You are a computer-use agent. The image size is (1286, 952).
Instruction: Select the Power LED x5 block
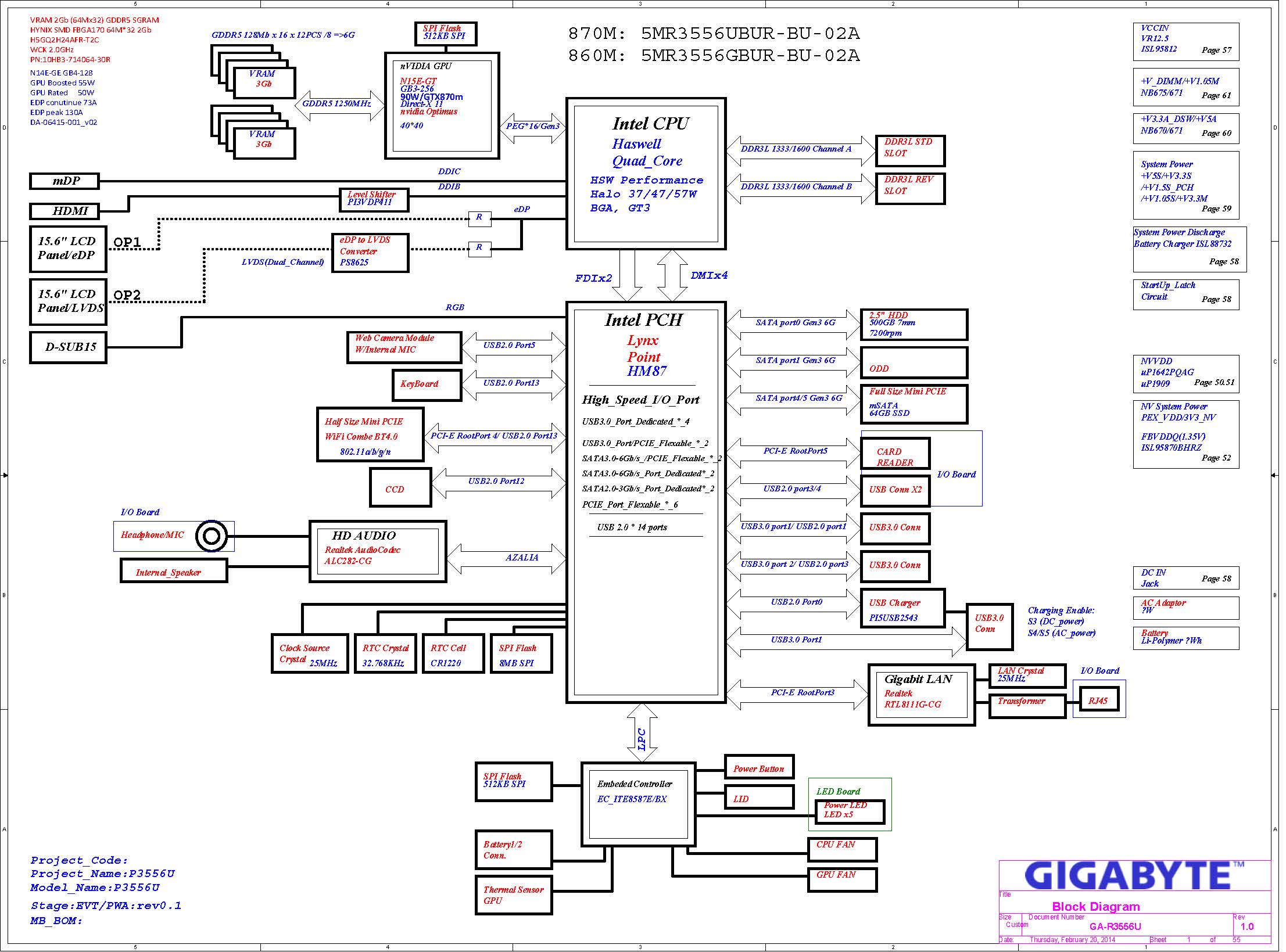tap(850, 812)
